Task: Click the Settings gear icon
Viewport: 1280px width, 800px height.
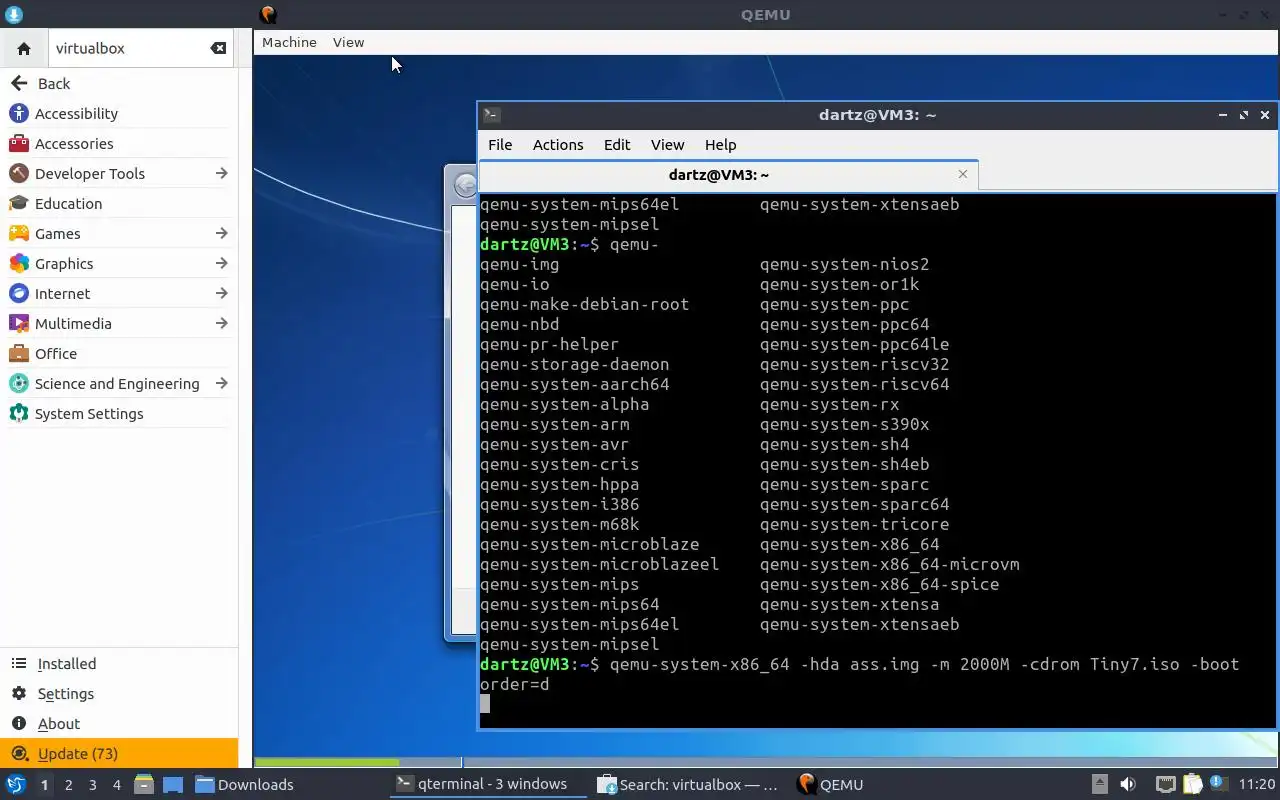Action: pyautogui.click(x=19, y=693)
